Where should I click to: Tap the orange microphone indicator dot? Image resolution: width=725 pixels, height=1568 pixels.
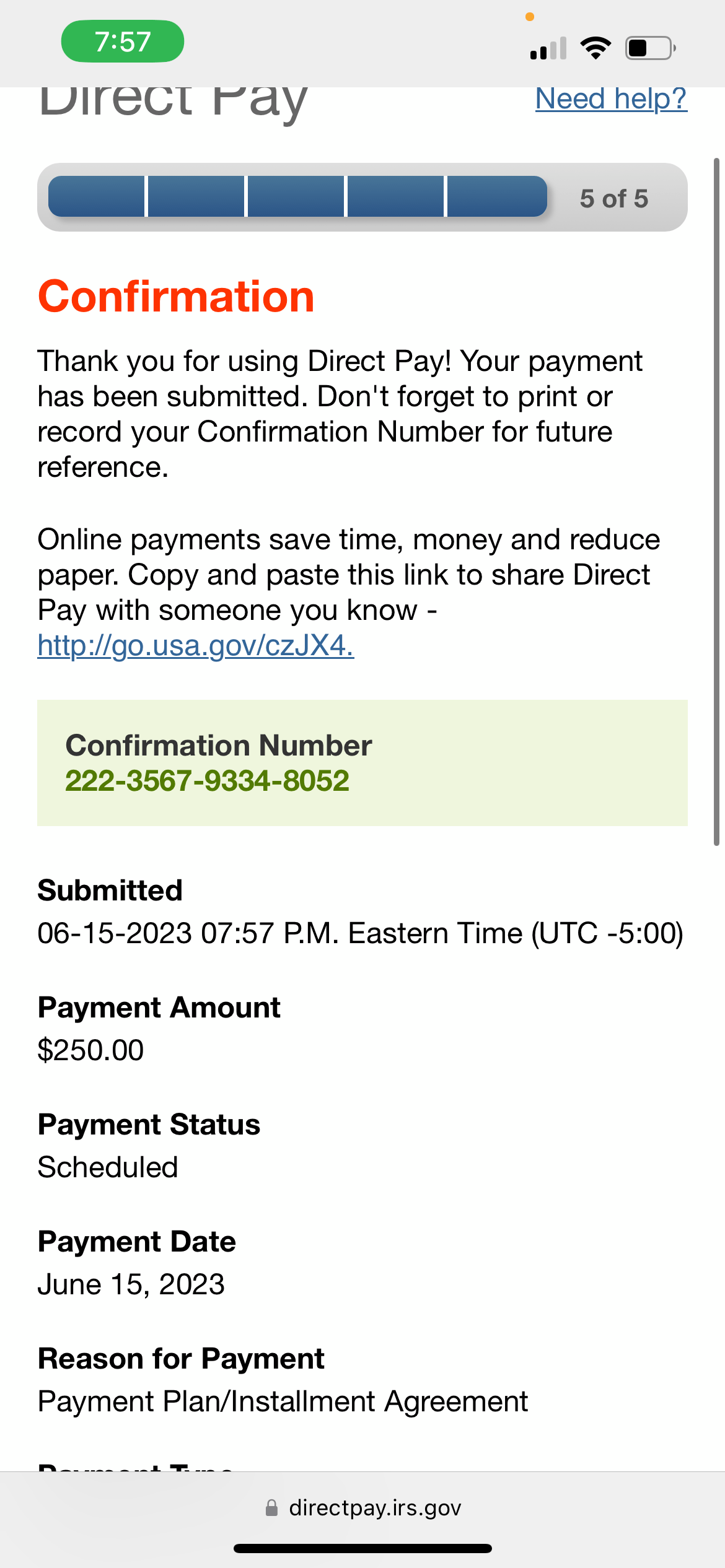pyautogui.click(x=529, y=17)
